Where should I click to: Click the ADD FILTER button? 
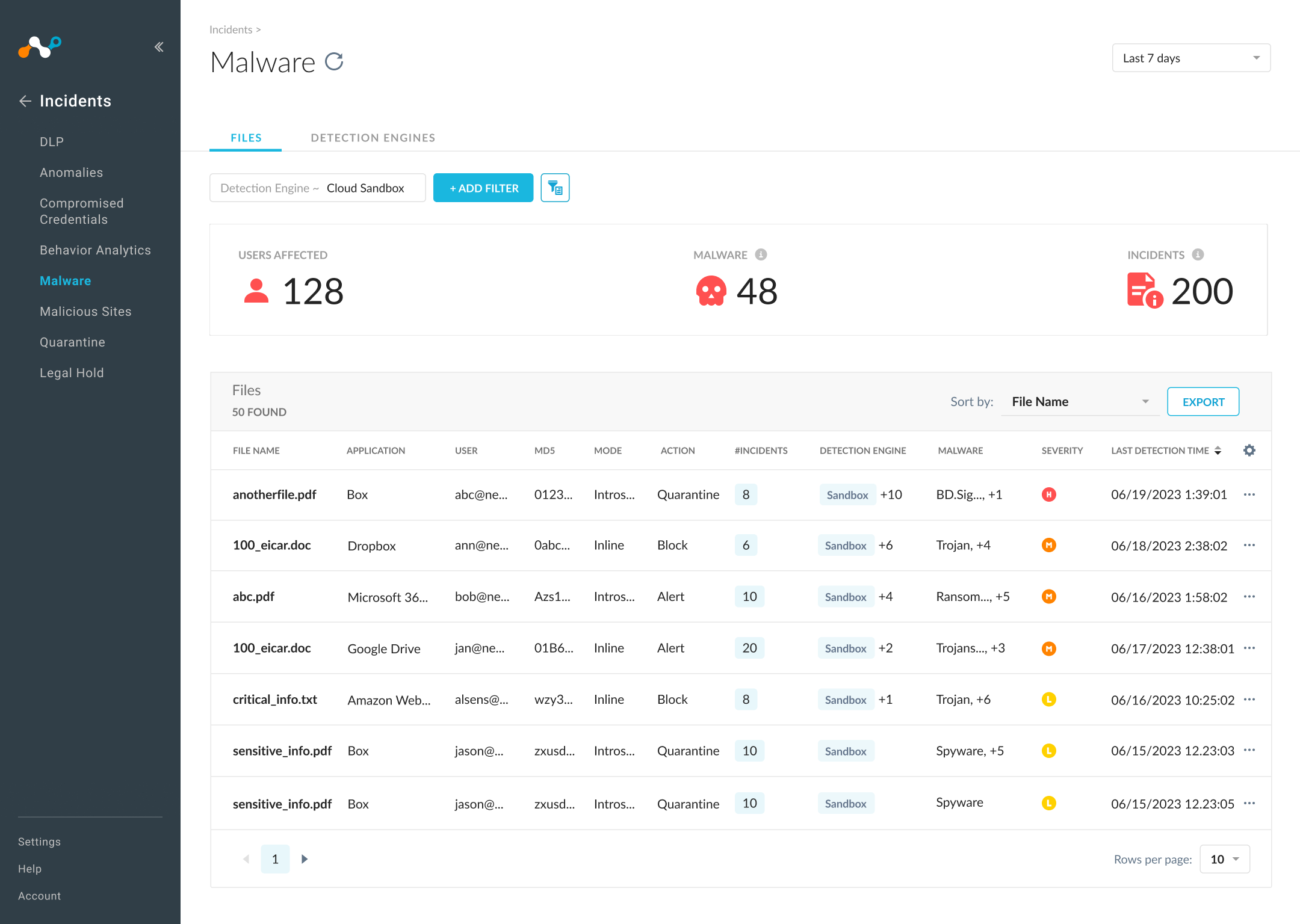click(x=483, y=187)
